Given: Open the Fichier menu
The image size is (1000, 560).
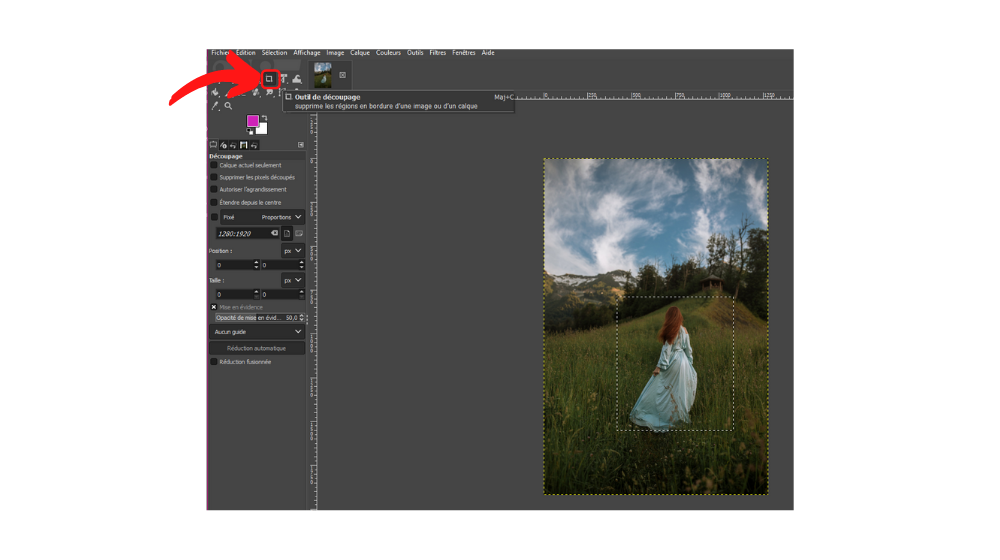Looking at the screenshot, I should 219,53.
